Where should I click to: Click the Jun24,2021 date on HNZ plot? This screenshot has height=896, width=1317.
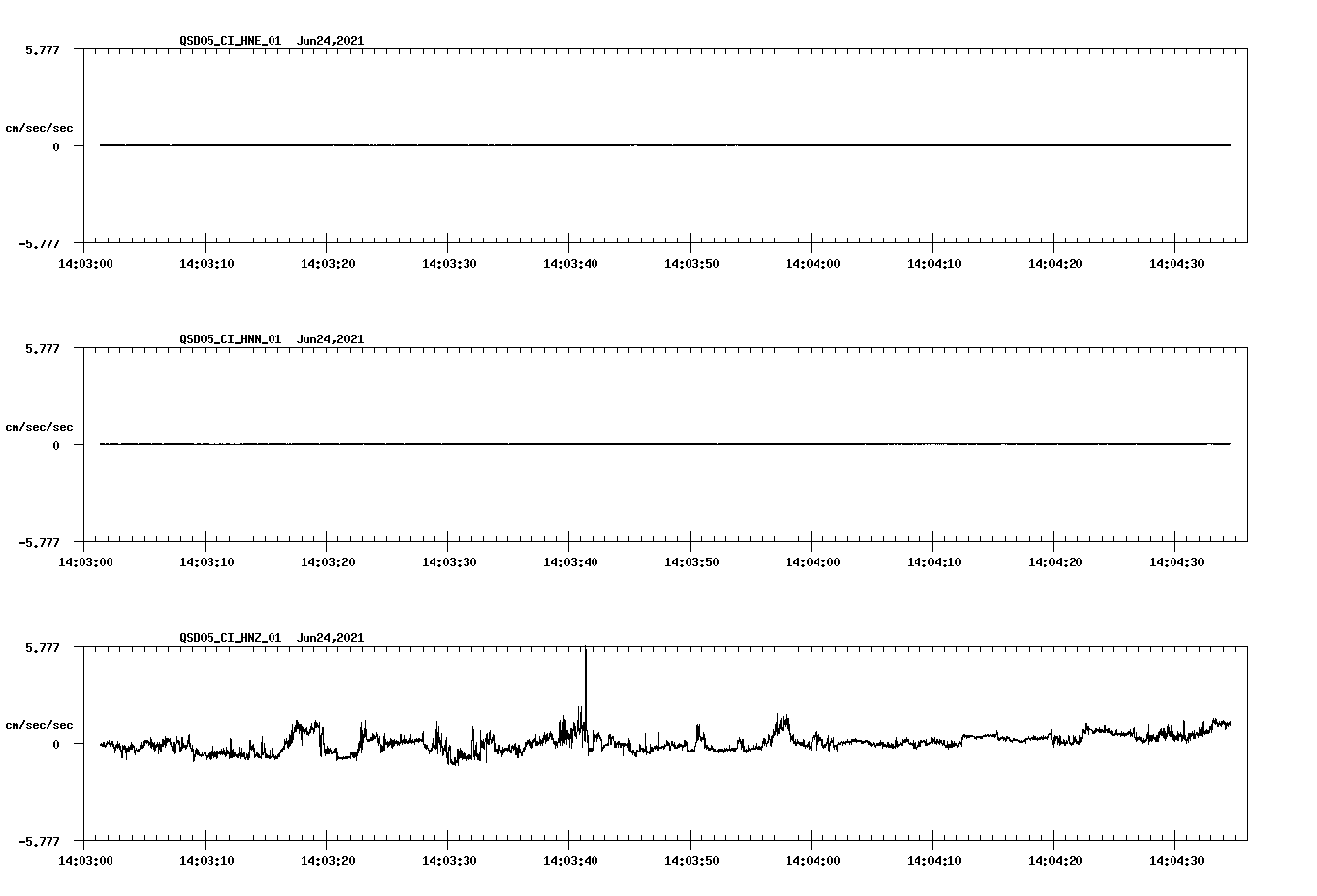[331, 638]
